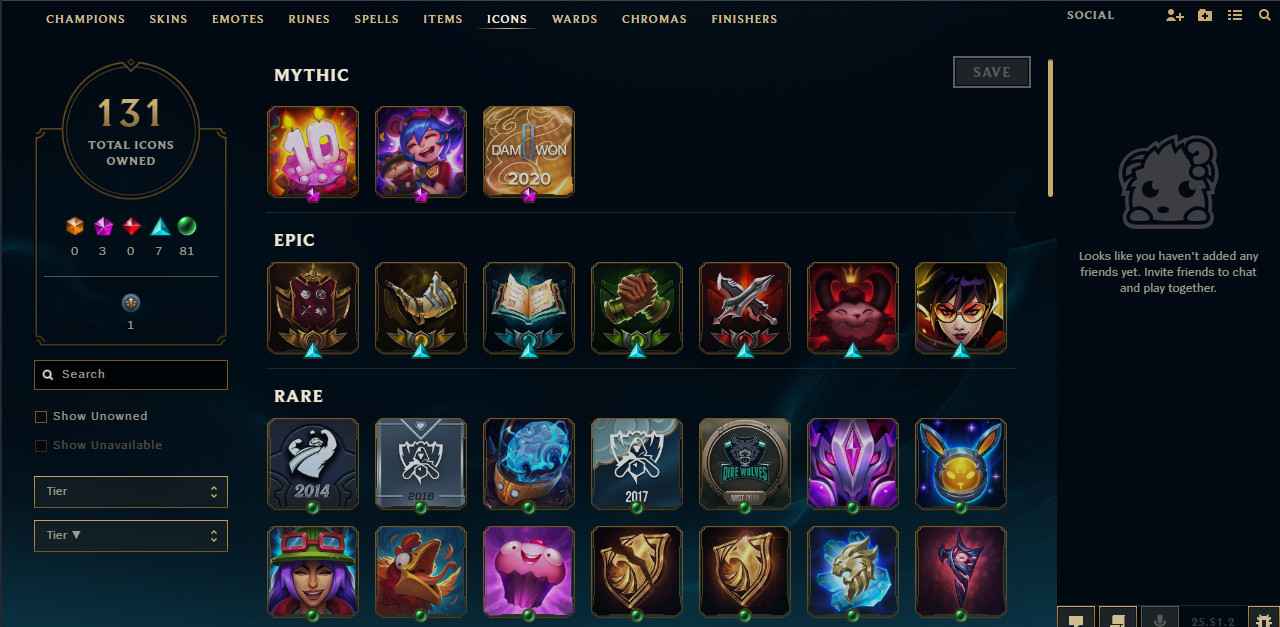
Task: Pick the Dire Wolves team icon
Action: [x=745, y=464]
